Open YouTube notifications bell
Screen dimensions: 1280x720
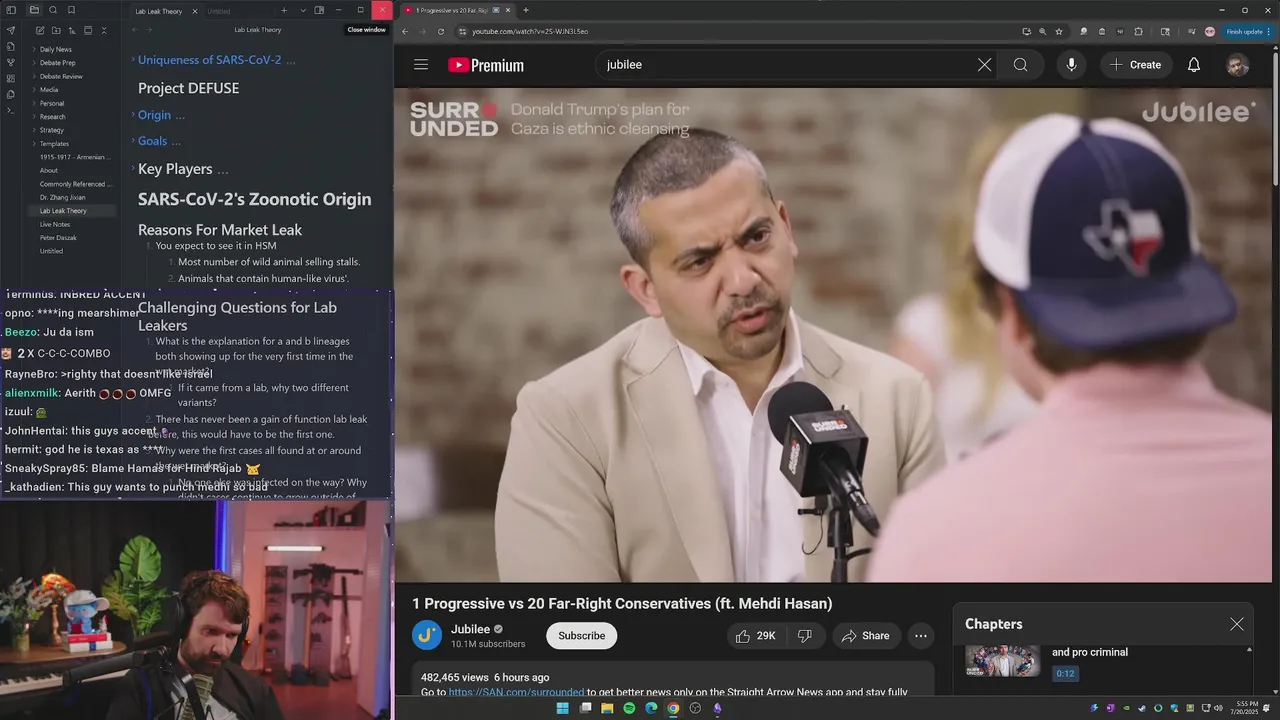click(x=1194, y=65)
